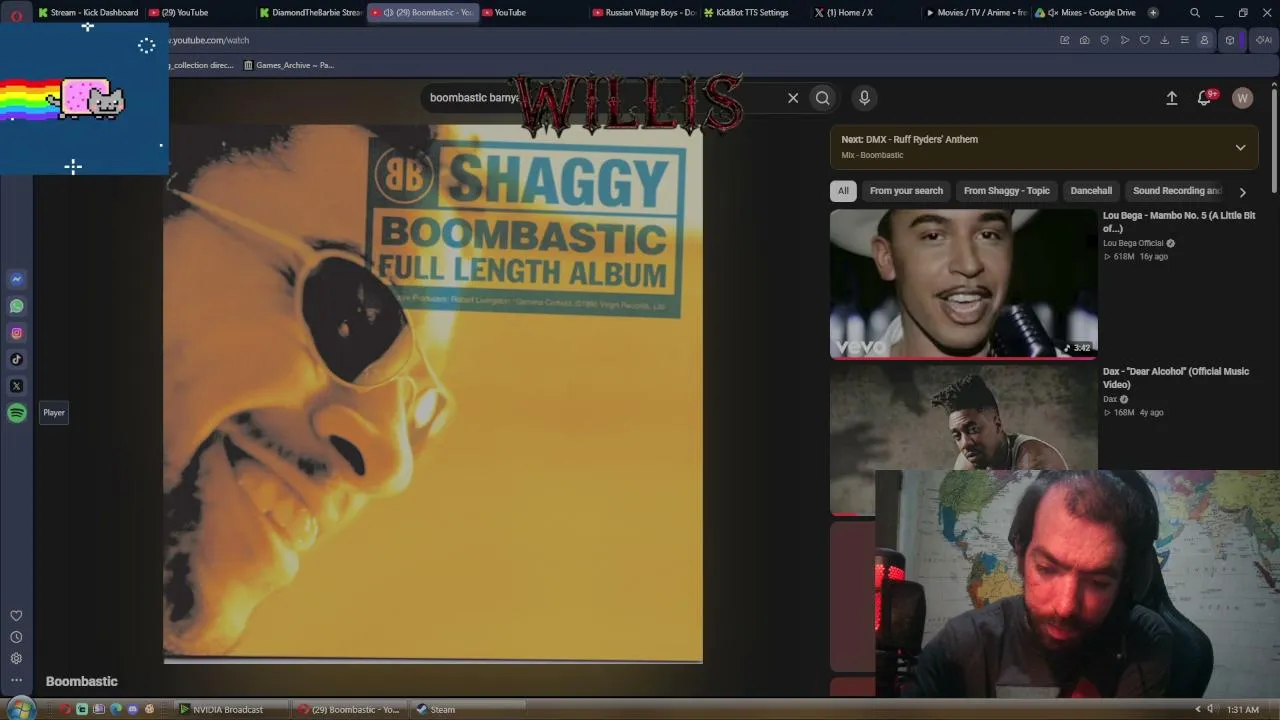
Task: Select the All filter chip
Action: (843, 191)
